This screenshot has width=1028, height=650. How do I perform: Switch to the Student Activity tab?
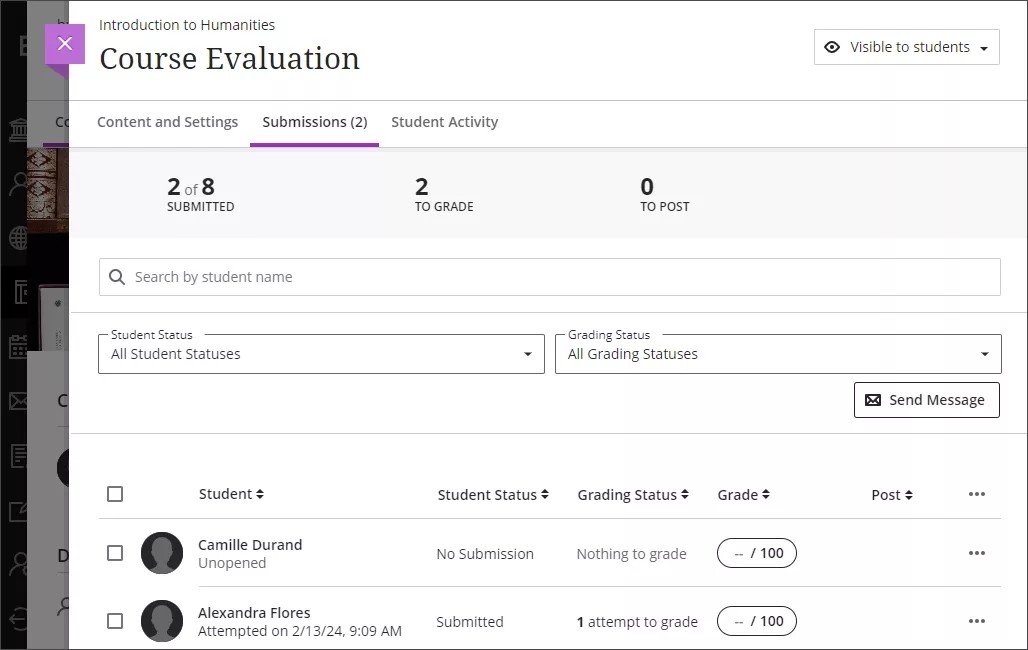pyautogui.click(x=444, y=122)
